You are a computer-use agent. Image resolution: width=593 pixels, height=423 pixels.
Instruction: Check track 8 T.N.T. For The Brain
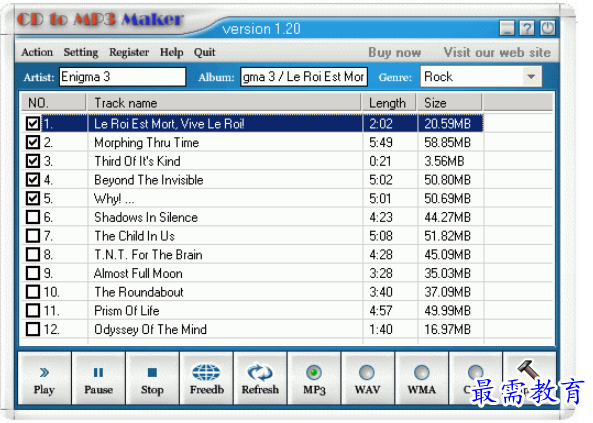coord(33,254)
